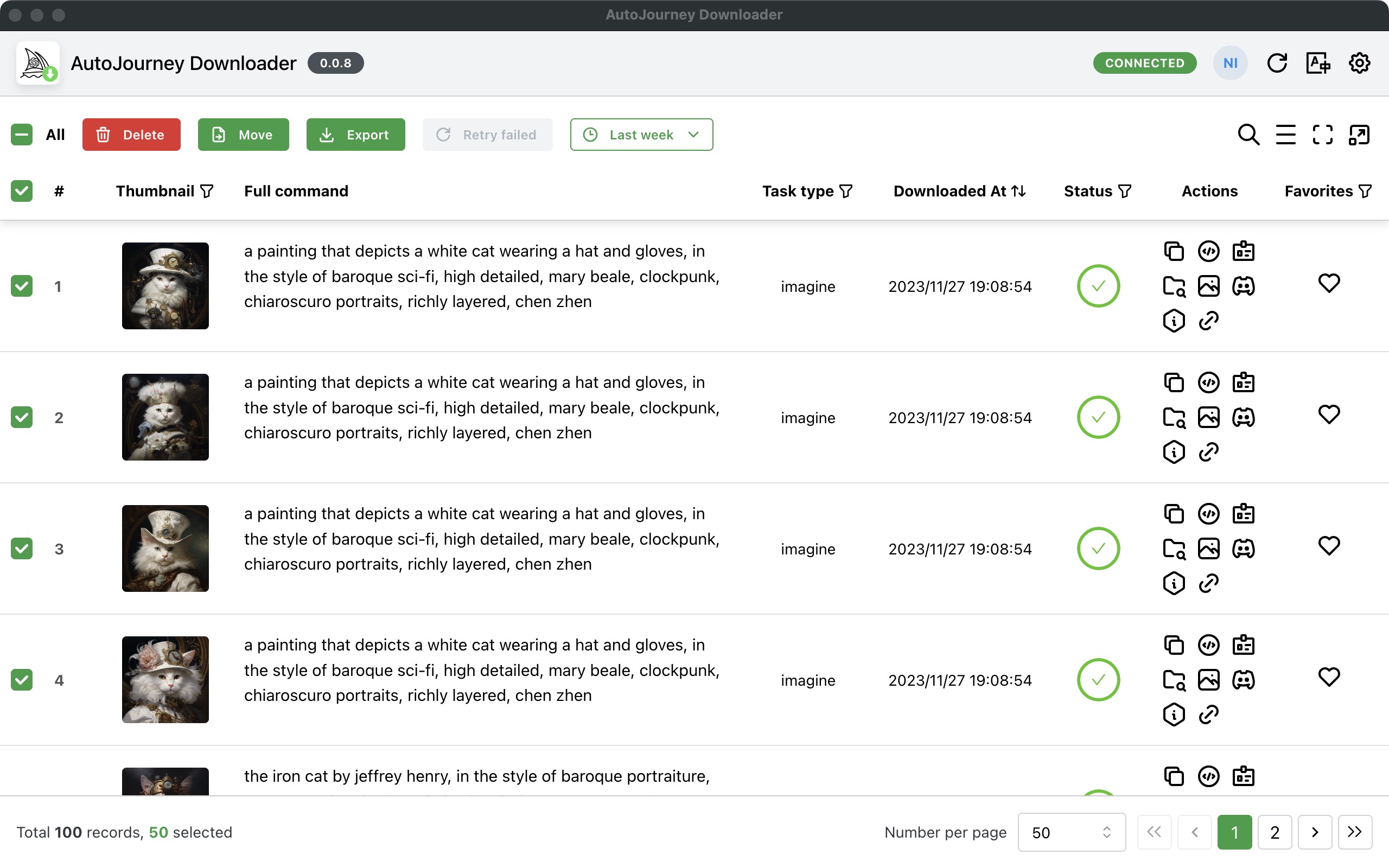
Task: Click the red Delete button
Action: pyautogui.click(x=131, y=135)
